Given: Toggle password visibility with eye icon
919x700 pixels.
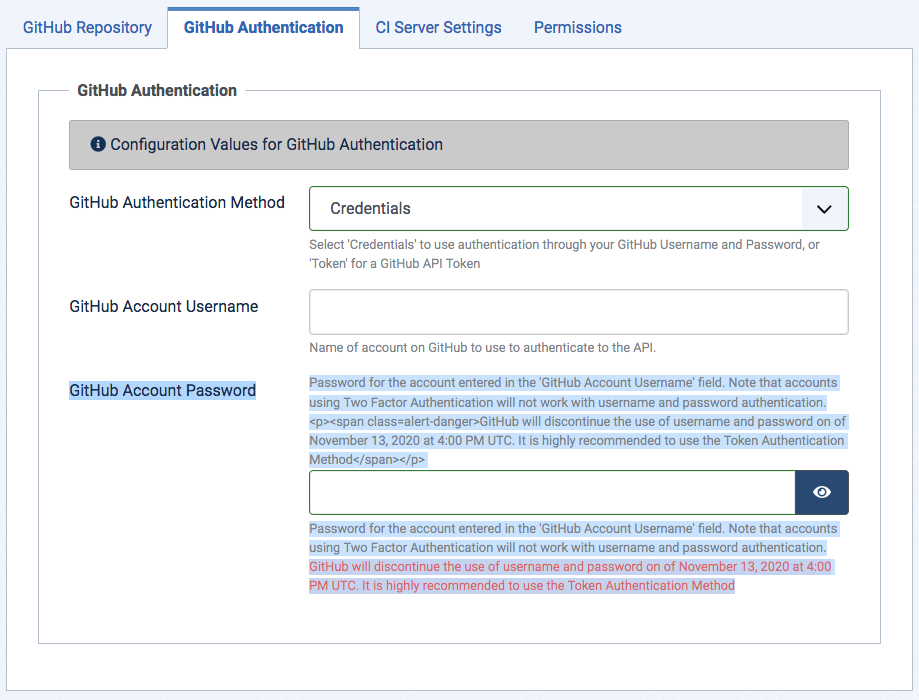Looking at the screenshot, I should 822,492.
